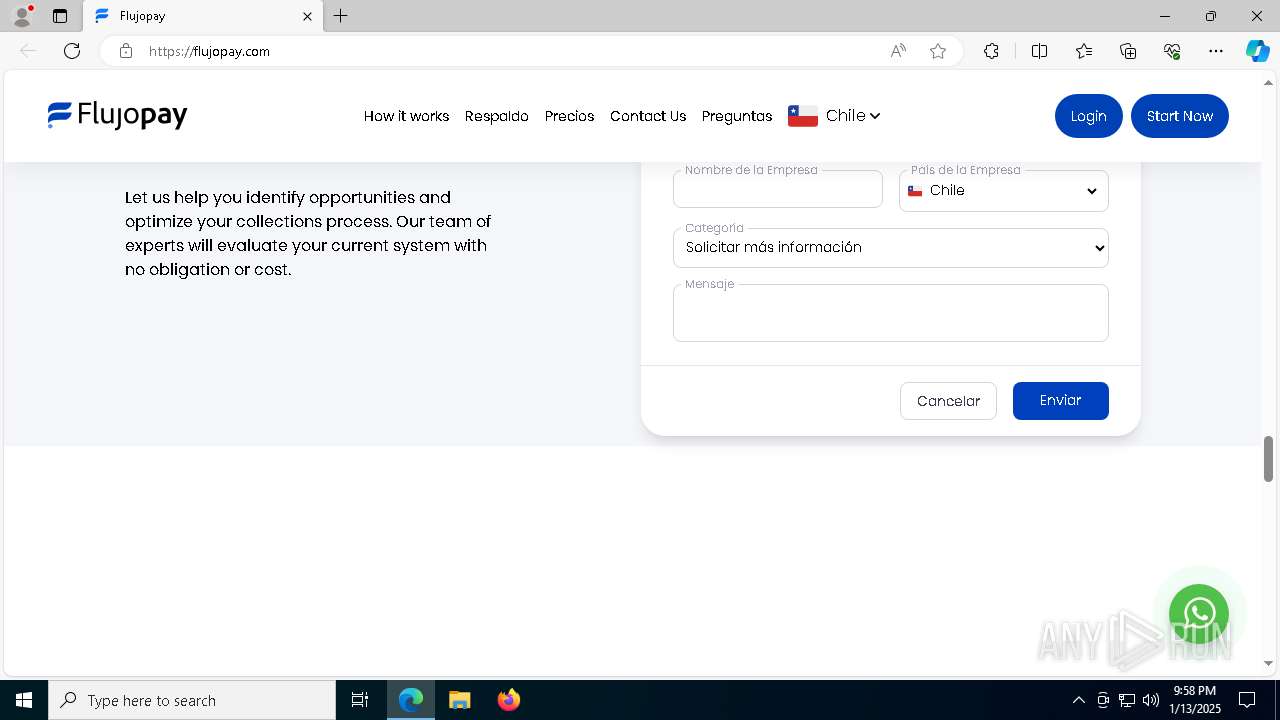Open the Collections icon

pyautogui.click(x=1128, y=51)
